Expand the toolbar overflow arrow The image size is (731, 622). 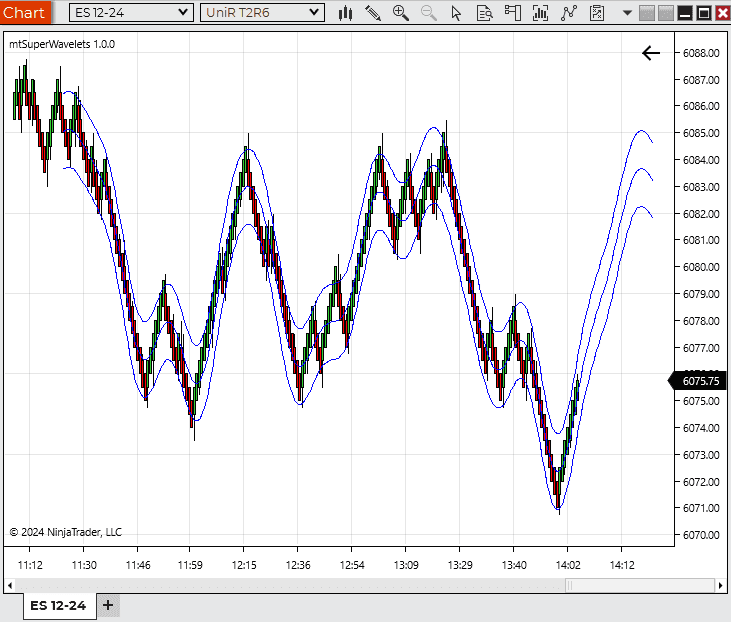[x=628, y=13]
